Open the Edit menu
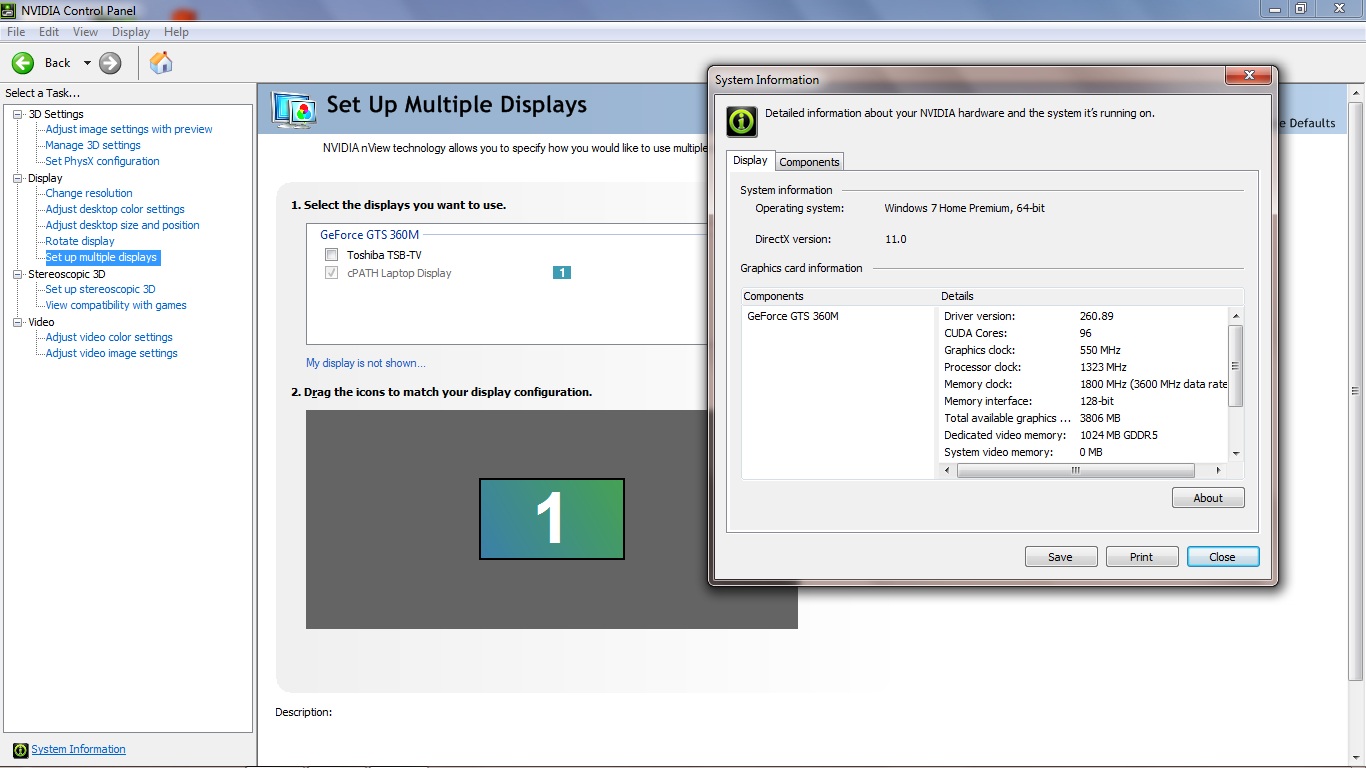The image size is (1366, 768). pyautogui.click(x=49, y=32)
